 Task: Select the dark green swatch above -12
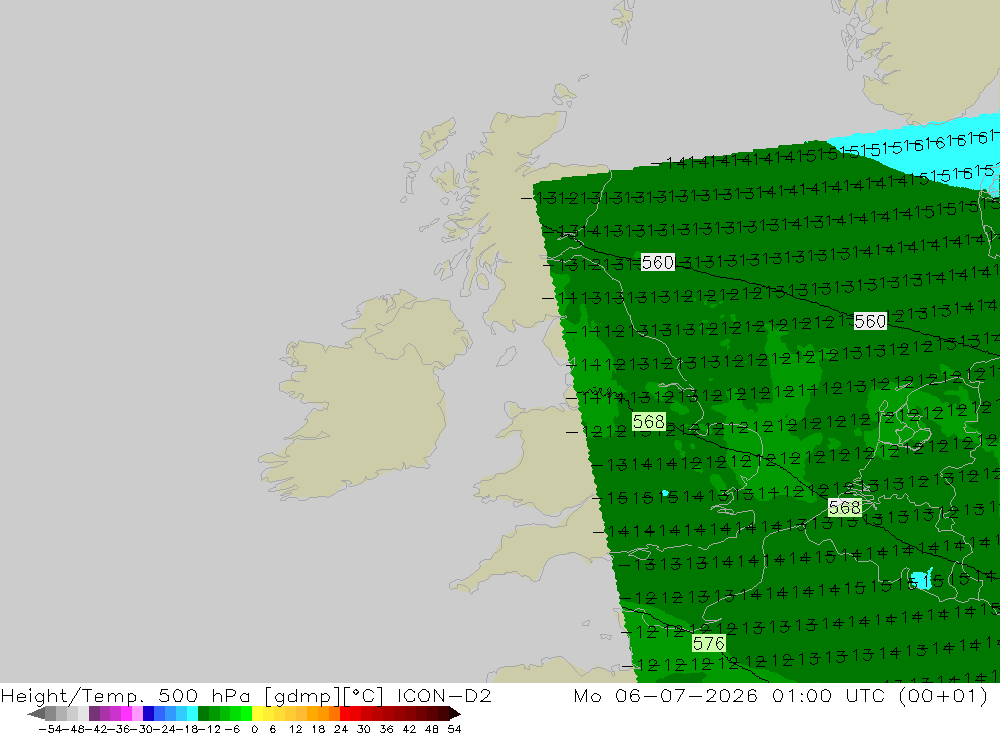coord(203,713)
